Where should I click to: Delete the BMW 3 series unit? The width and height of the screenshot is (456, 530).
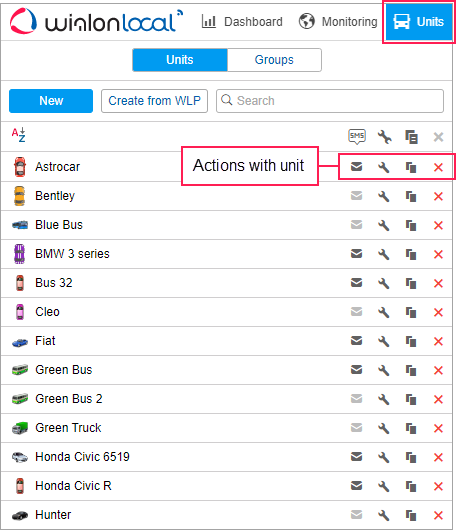(438, 254)
